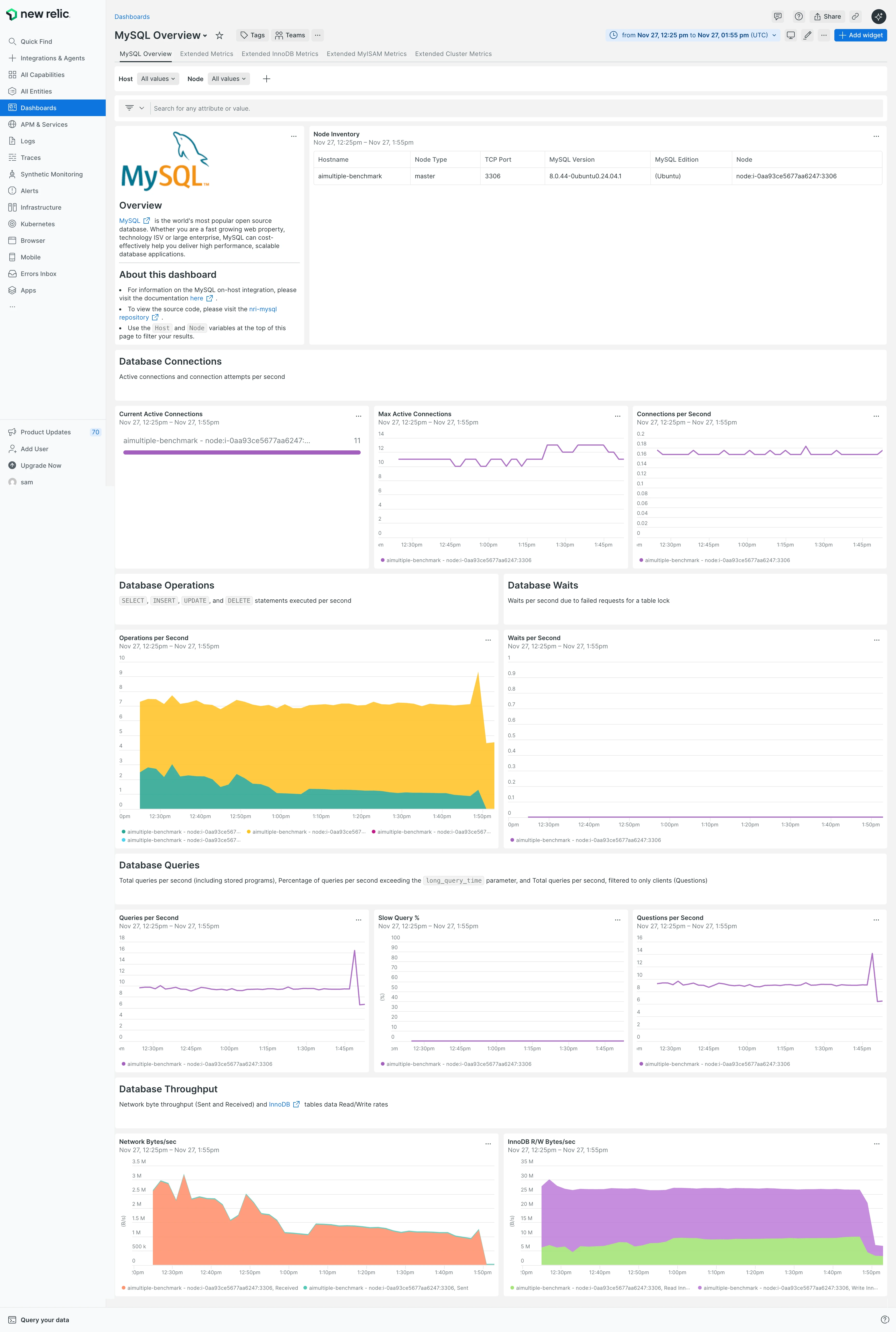Enter TV mode display icon

click(x=791, y=36)
